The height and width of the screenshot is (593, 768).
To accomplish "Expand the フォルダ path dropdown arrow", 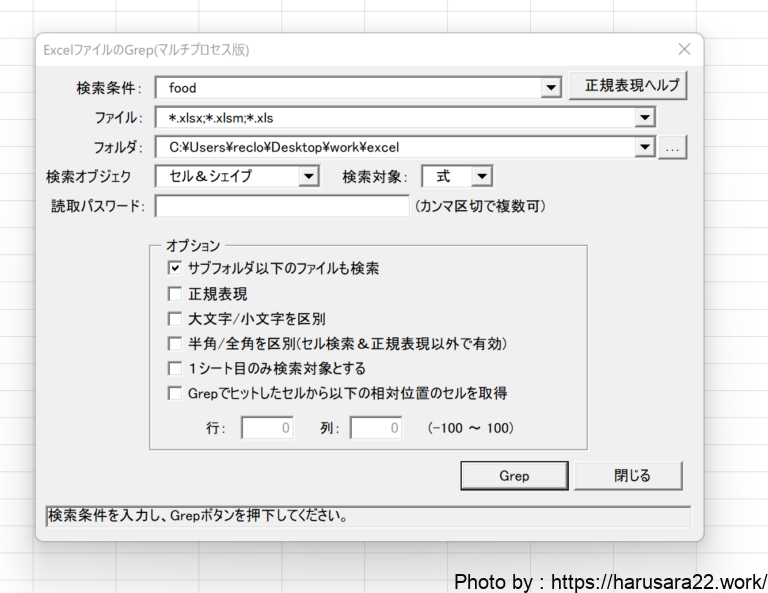I will point(644,148).
